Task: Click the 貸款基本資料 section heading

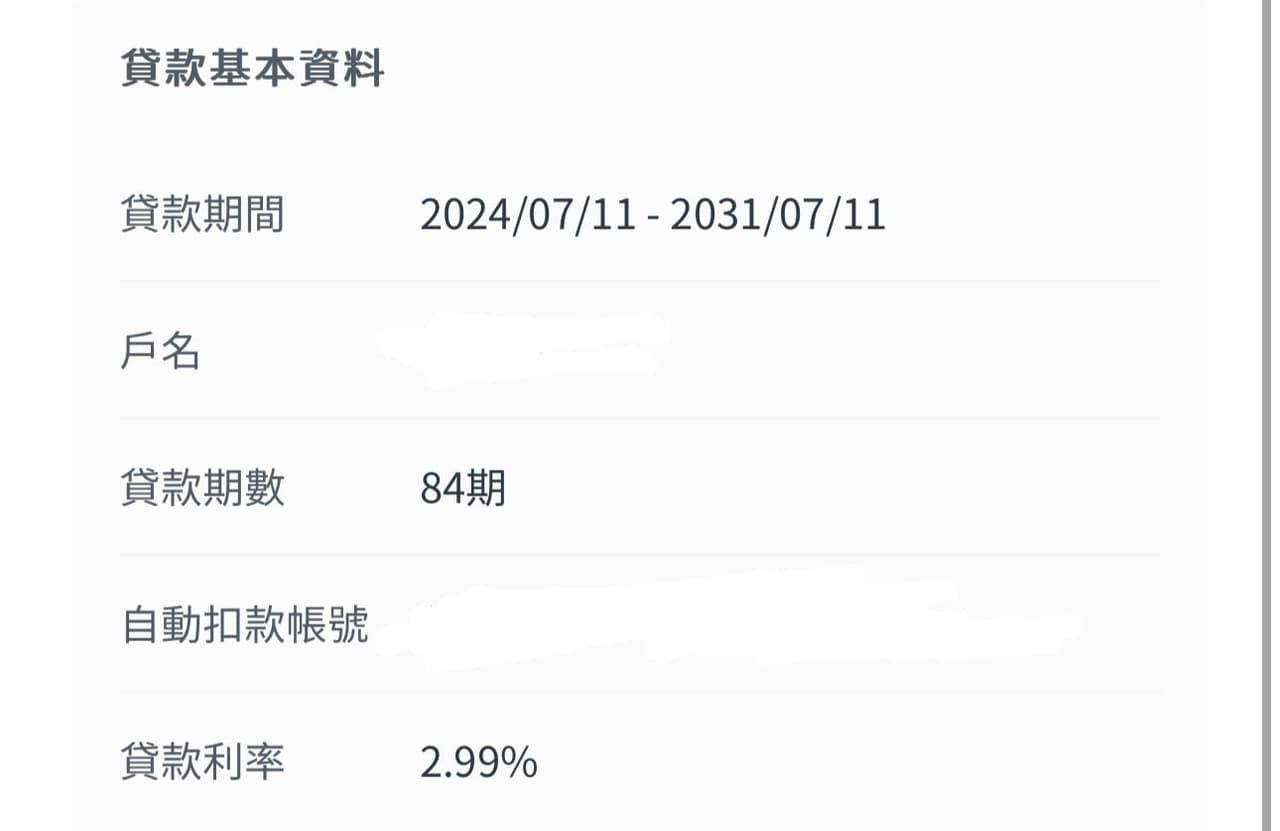Action: [x=253, y=70]
